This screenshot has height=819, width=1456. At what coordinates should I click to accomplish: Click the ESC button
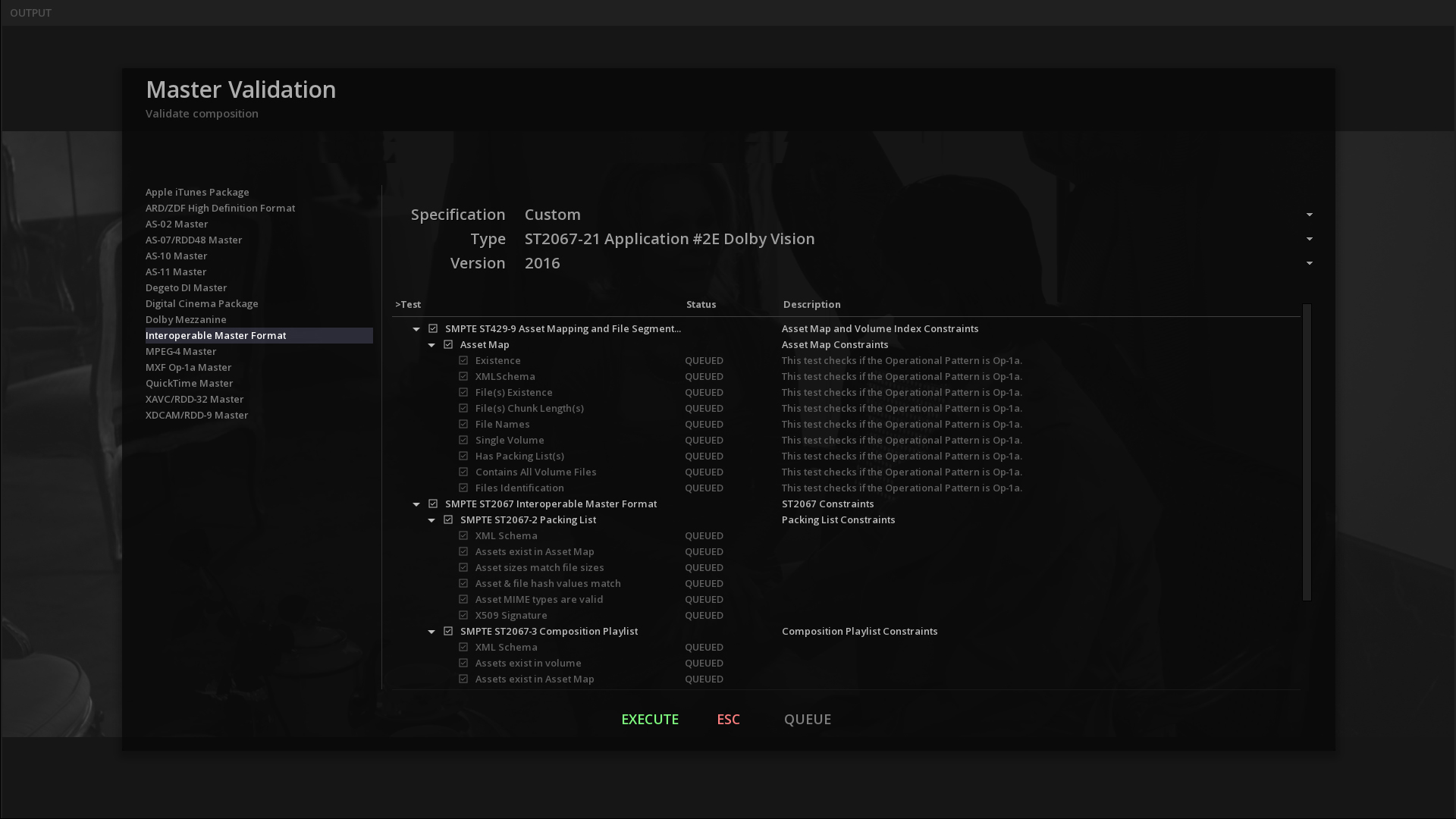[728, 719]
